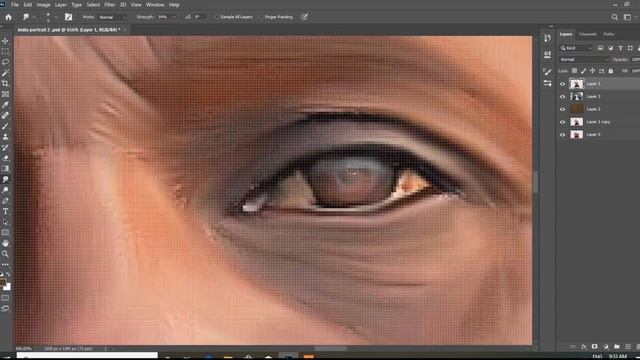Select the History Brush tool
640x360 pixels.
[x=5, y=147]
